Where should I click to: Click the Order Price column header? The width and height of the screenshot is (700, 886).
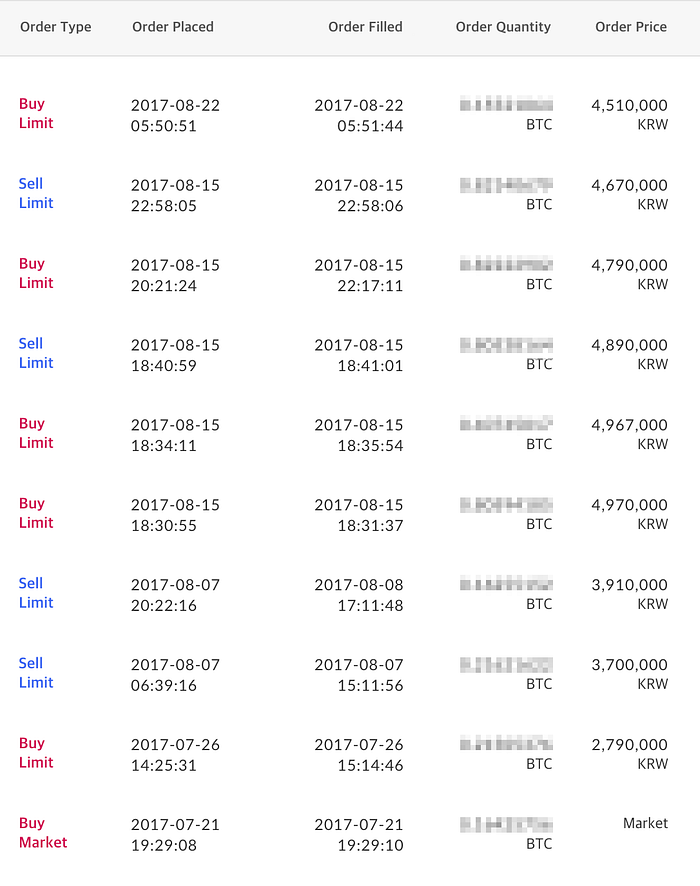[631, 27]
